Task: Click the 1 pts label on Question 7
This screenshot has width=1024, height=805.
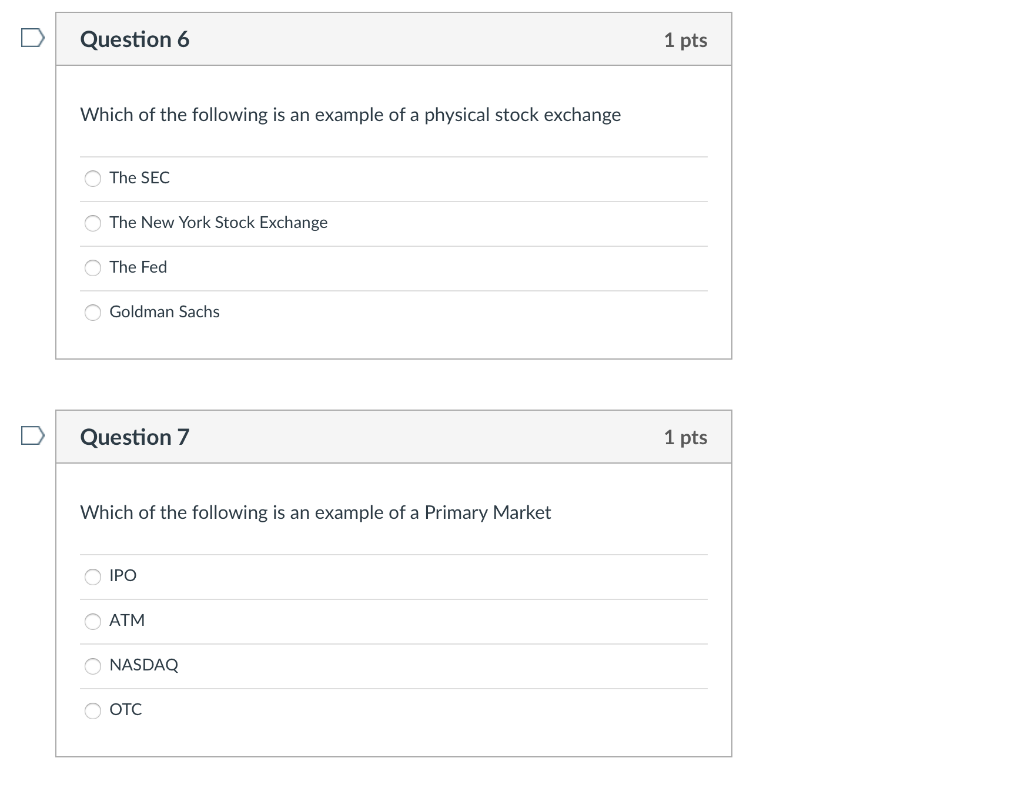Action: [685, 437]
